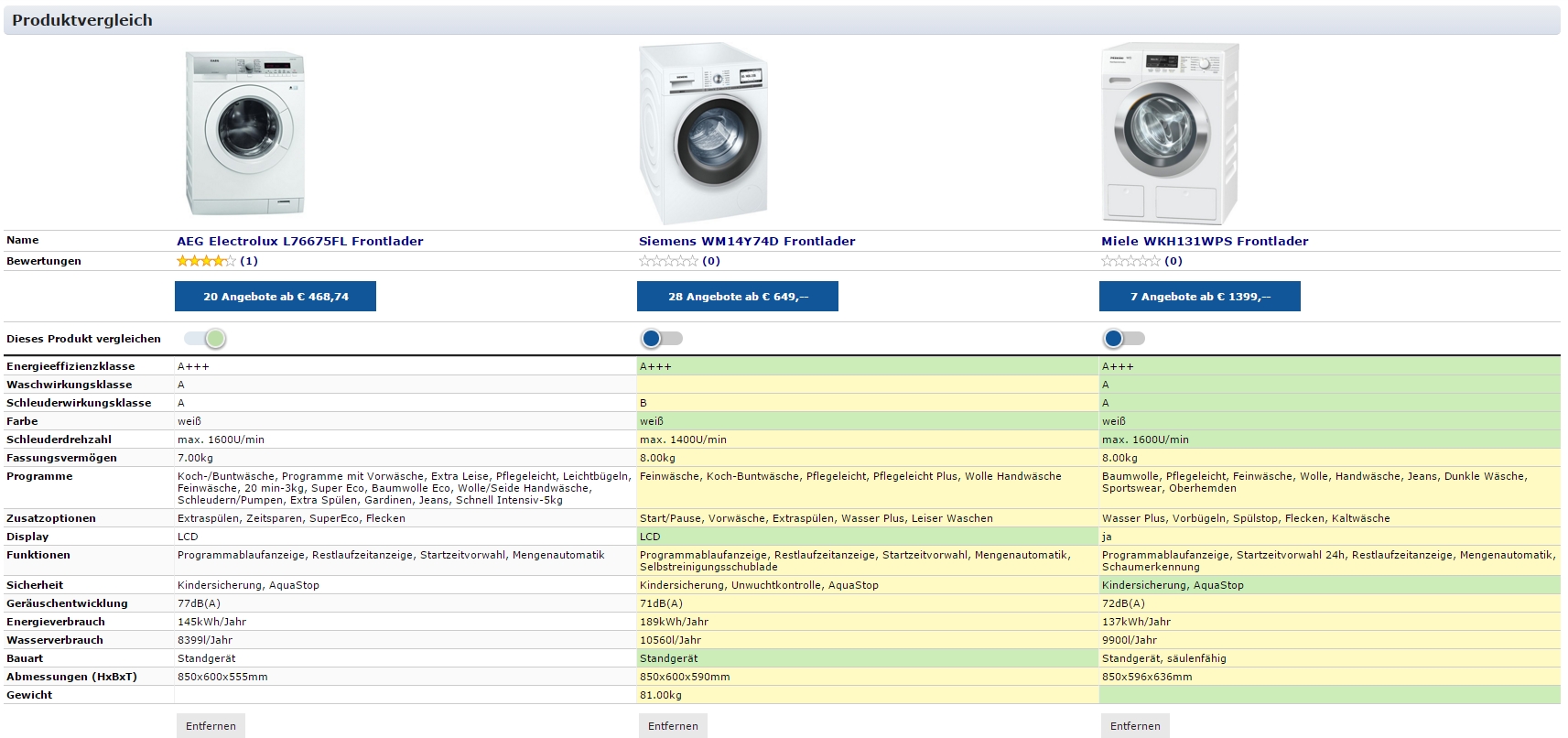Click AEG noise value 77dB(A)

coord(199,603)
